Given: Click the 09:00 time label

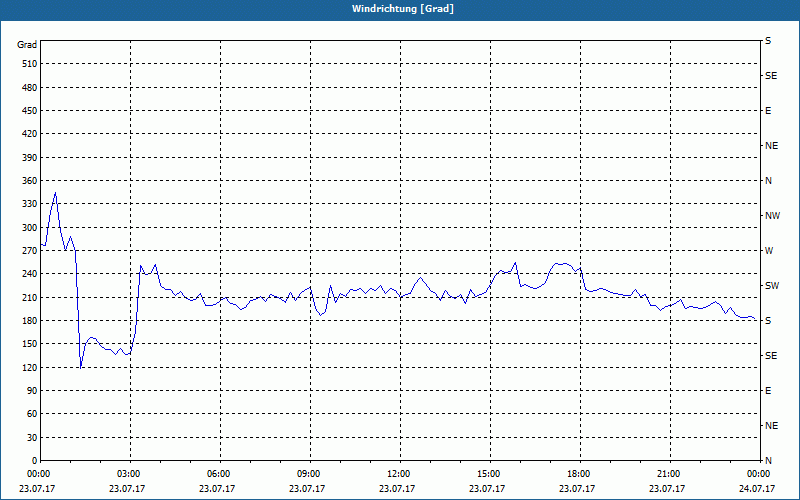Looking at the screenshot, I should [307, 473].
